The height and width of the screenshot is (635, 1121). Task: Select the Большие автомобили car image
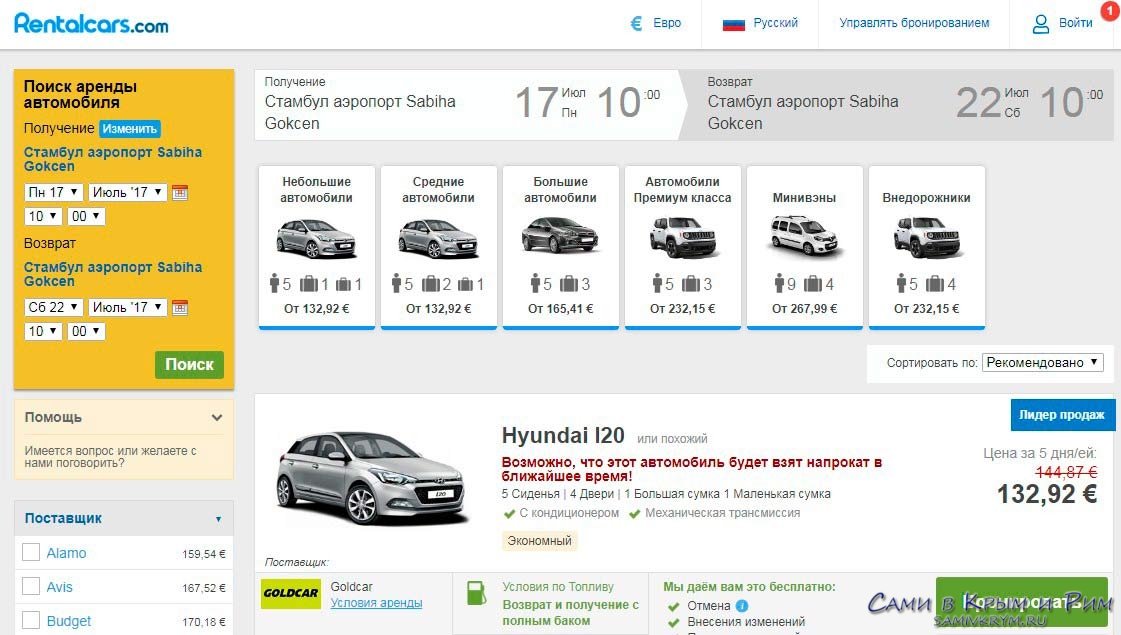(x=560, y=235)
